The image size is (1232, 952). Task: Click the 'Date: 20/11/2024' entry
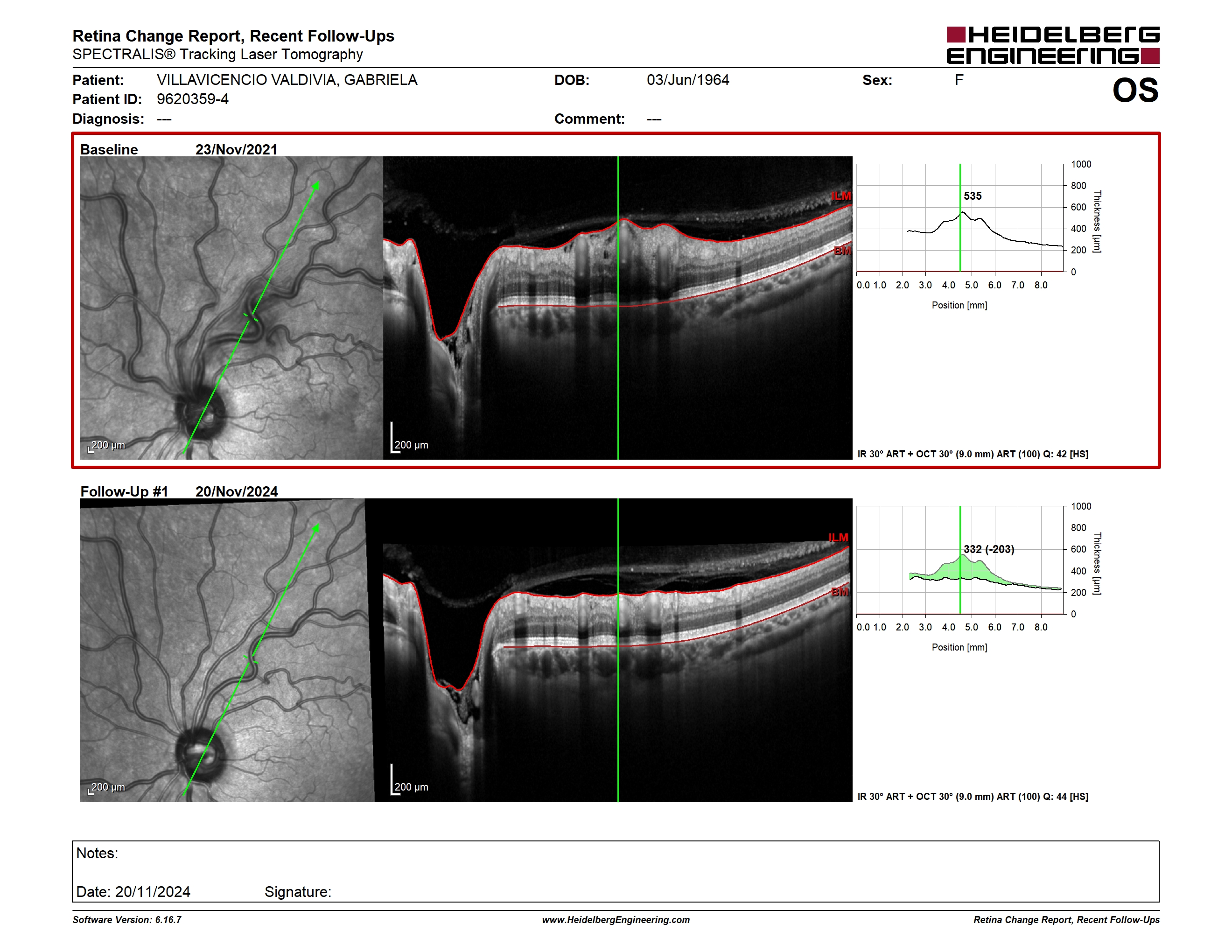[133, 892]
